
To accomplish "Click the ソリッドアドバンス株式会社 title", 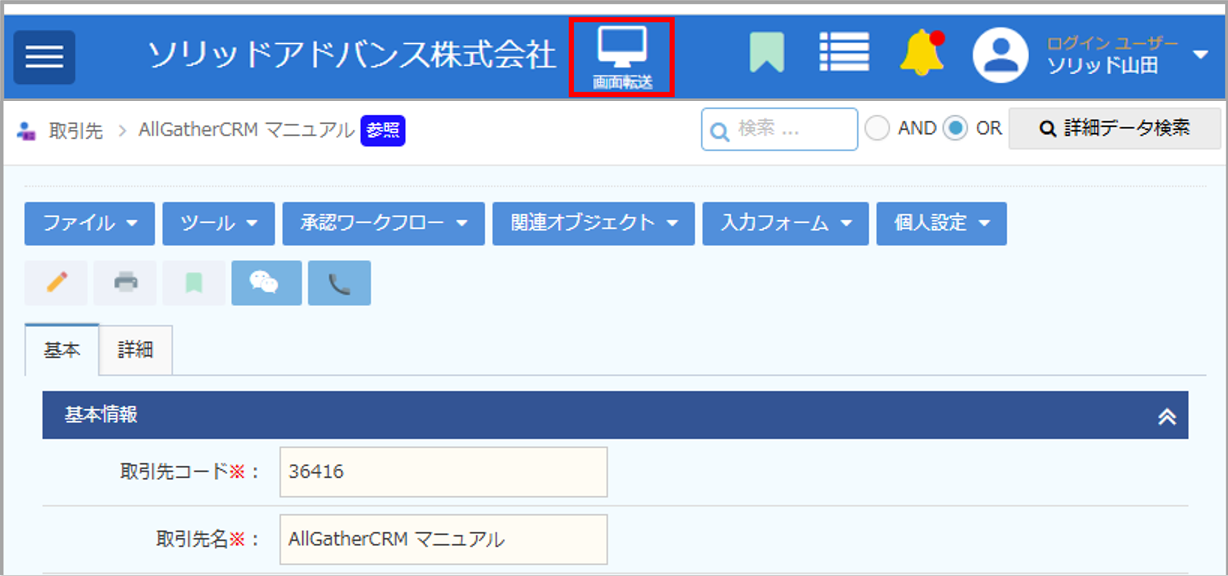I will [x=352, y=55].
